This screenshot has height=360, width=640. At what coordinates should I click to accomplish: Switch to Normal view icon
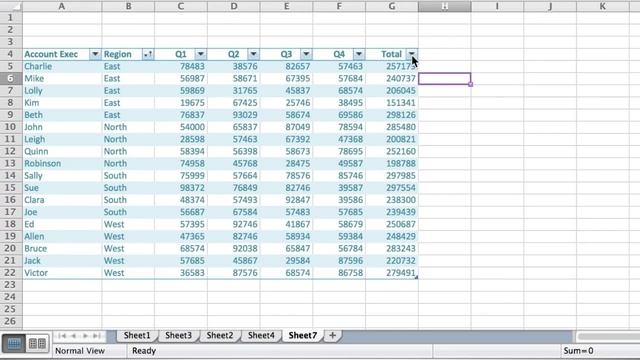(14, 344)
